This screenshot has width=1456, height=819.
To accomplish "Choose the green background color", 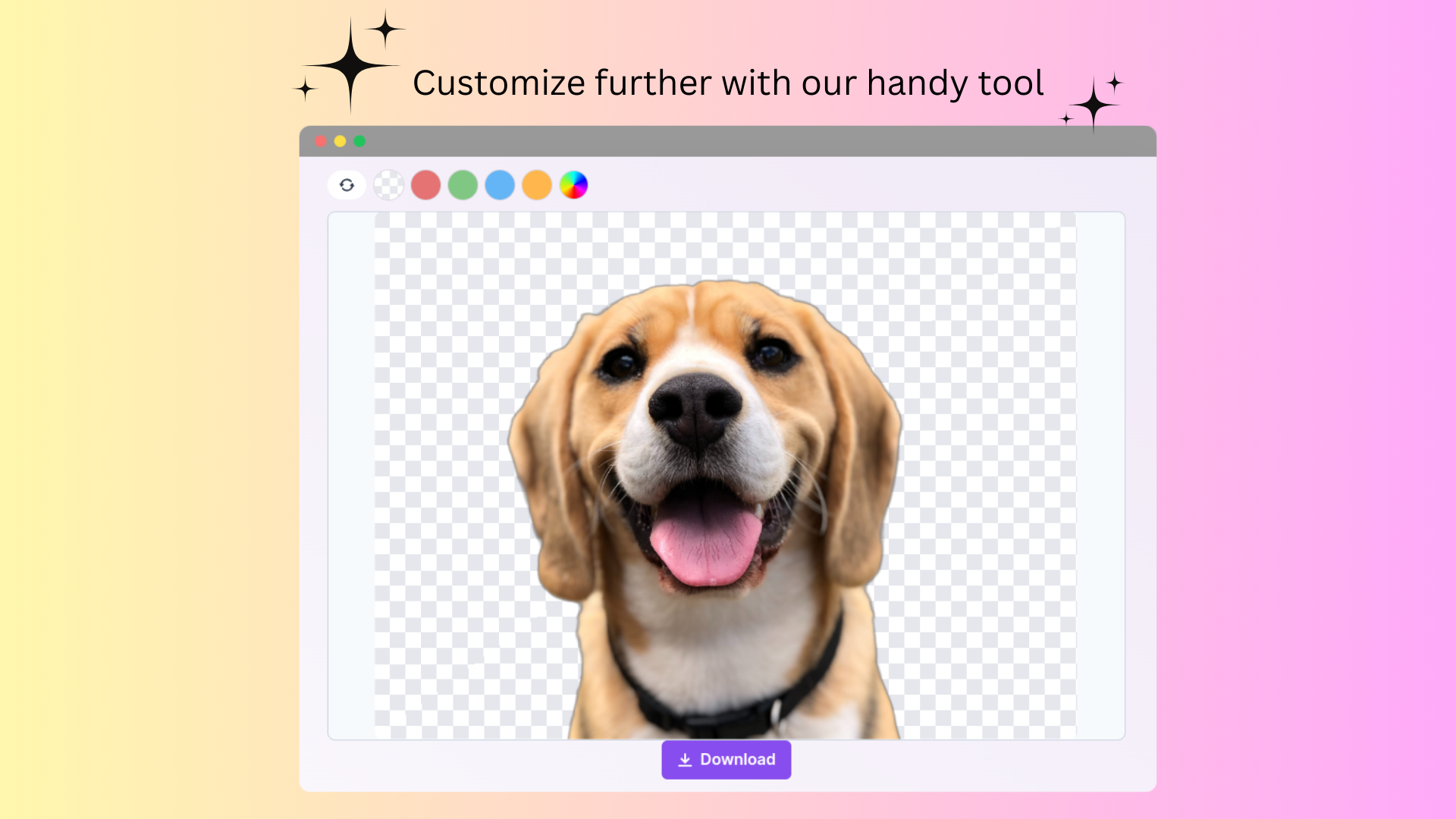I will click(463, 185).
